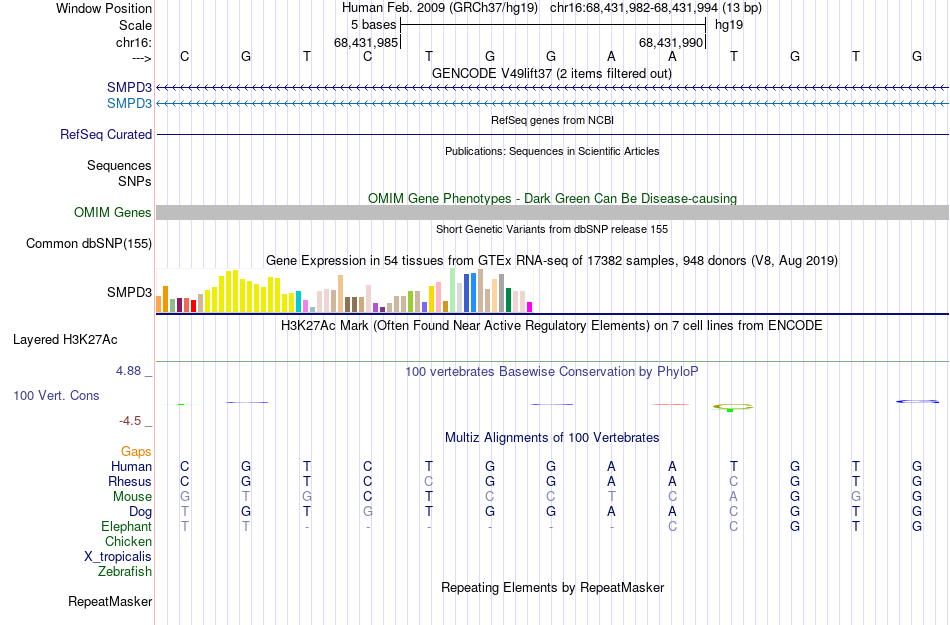Click the magenta bar in GTEx chart
Image resolution: width=950 pixels, height=625 pixels.
pos(530,307)
